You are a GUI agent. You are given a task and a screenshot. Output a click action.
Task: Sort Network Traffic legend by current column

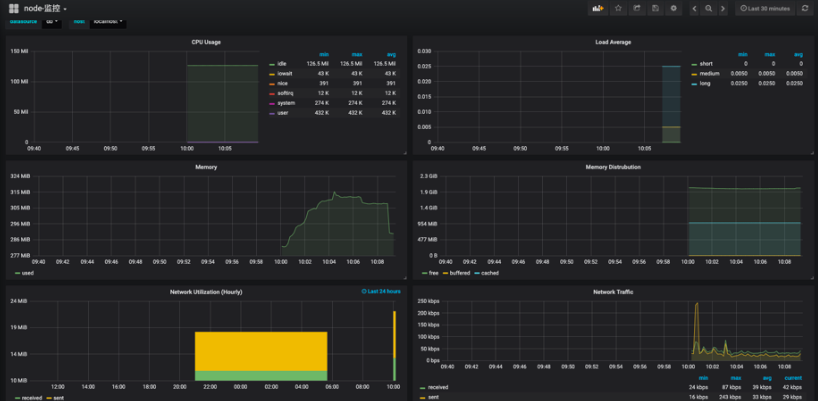[x=793, y=378]
